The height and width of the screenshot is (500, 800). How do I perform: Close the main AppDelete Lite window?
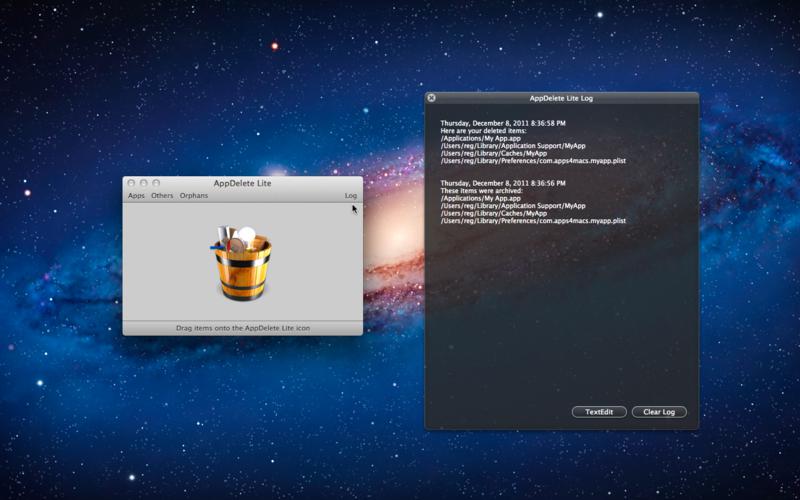click(x=131, y=183)
